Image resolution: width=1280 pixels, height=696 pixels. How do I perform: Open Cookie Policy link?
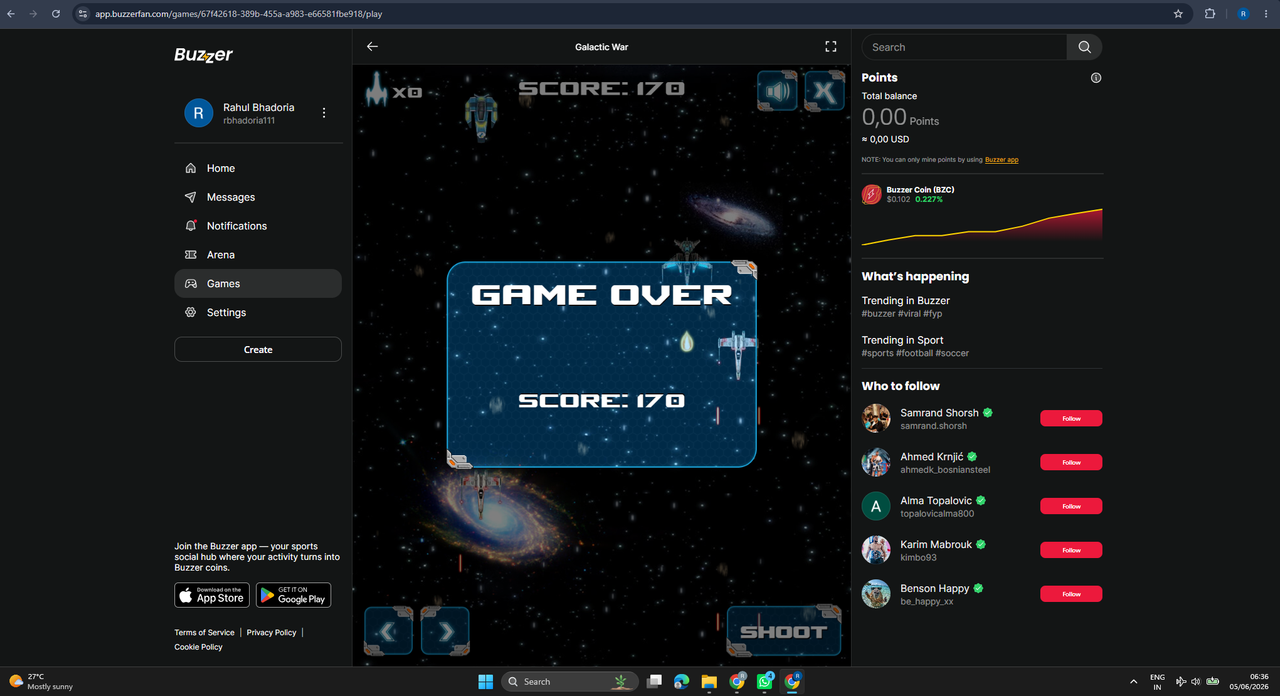[x=198, y=647]
